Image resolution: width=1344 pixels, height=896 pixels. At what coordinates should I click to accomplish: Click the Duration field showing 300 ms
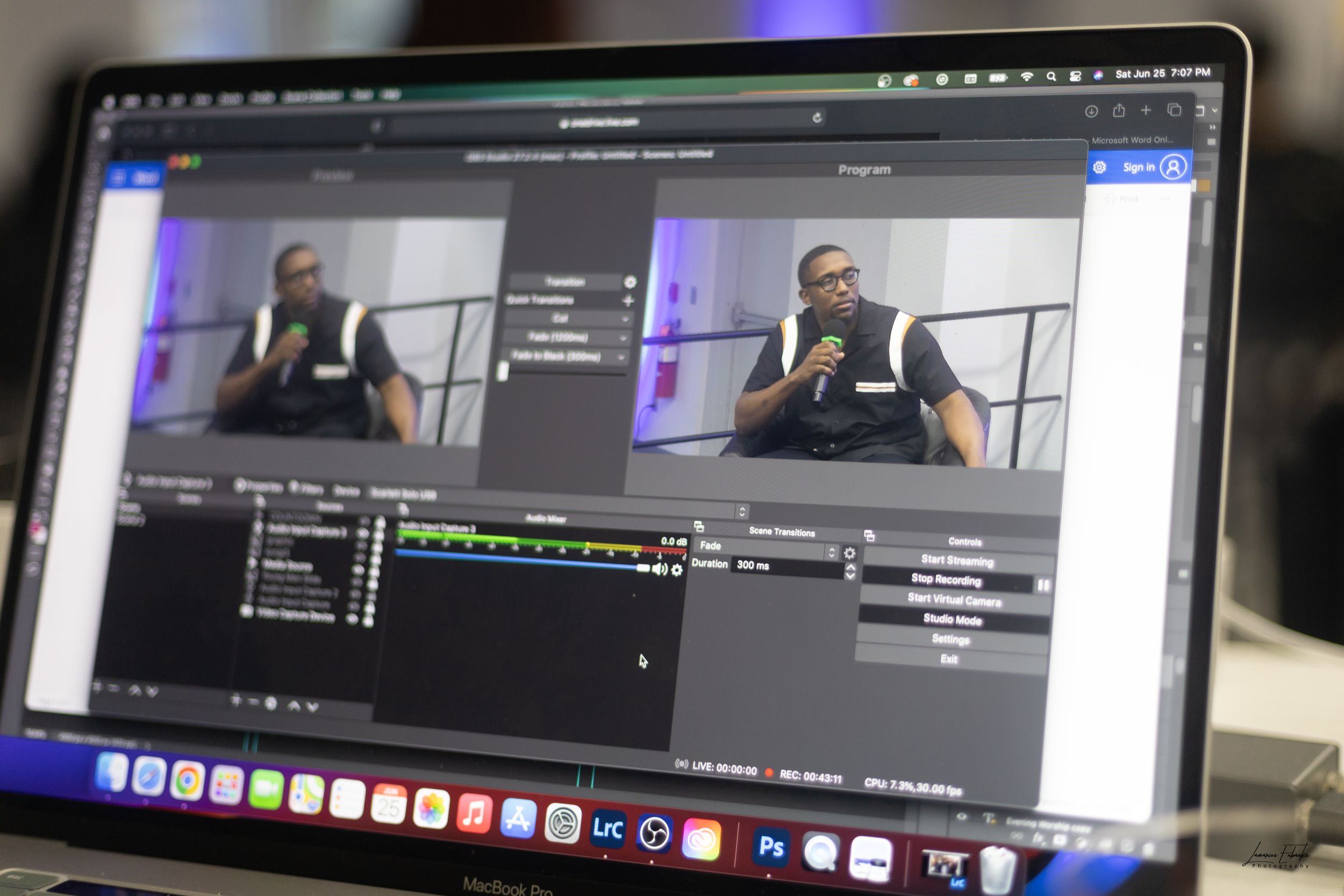click(788, 567)
